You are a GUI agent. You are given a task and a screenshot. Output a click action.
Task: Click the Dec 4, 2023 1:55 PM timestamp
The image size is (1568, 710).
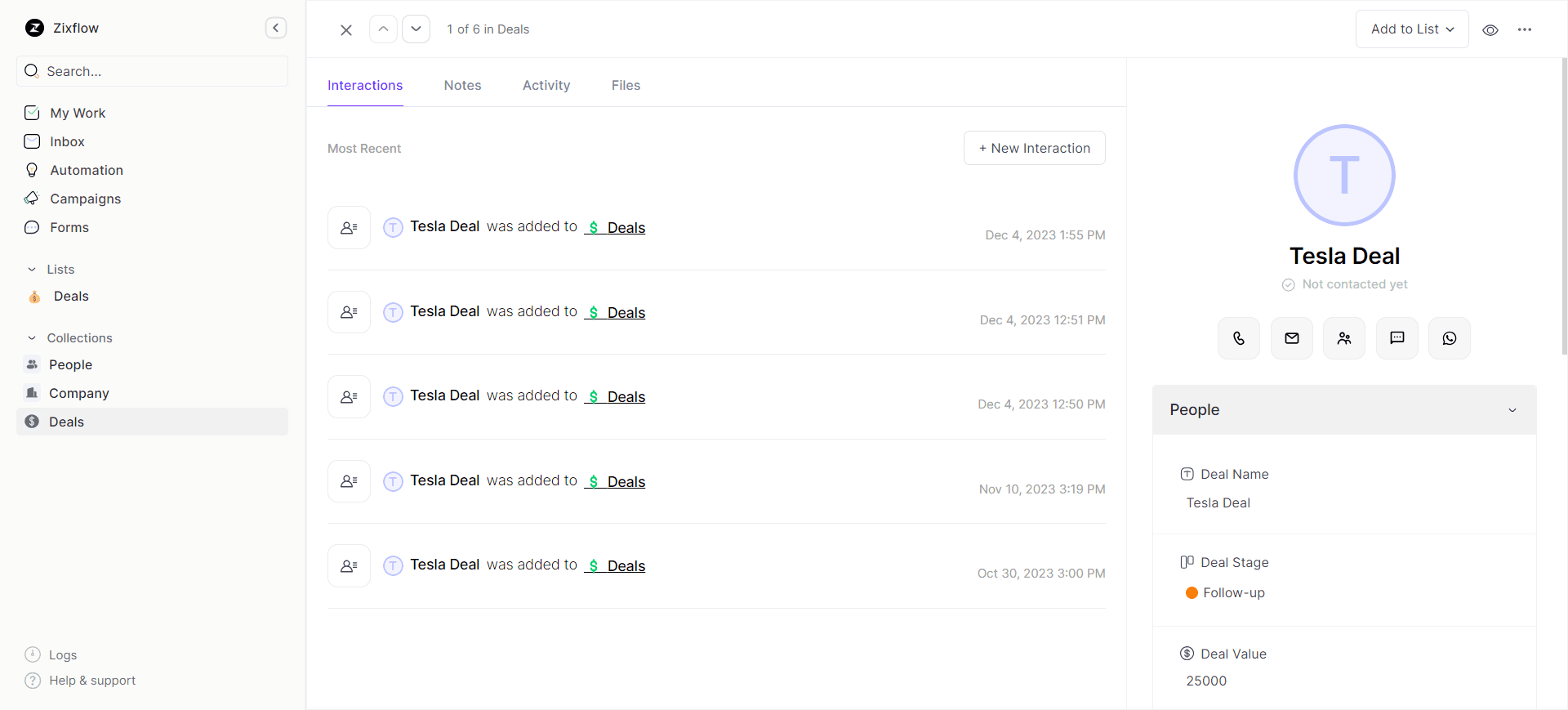pyautogui.click(x=1045, y=235)
